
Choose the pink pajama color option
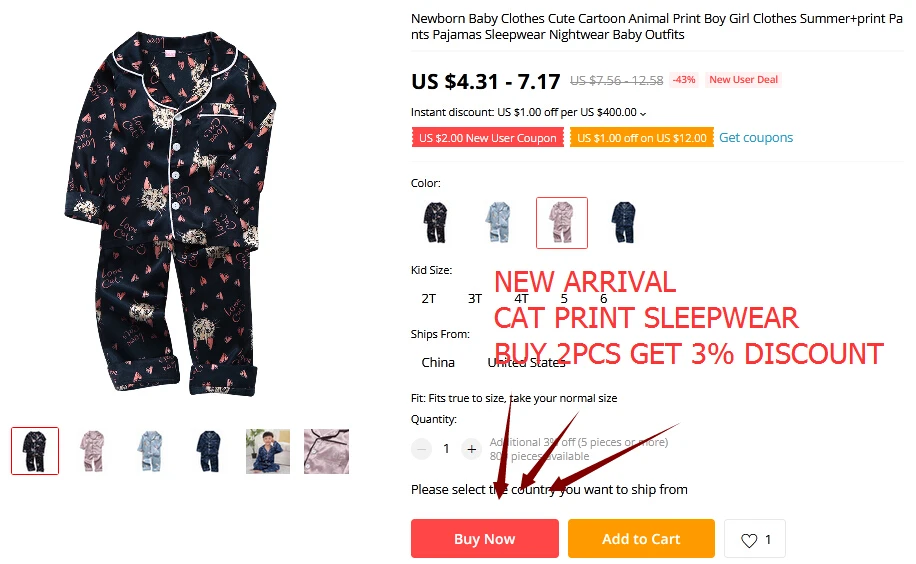click(x=562, y=223)
